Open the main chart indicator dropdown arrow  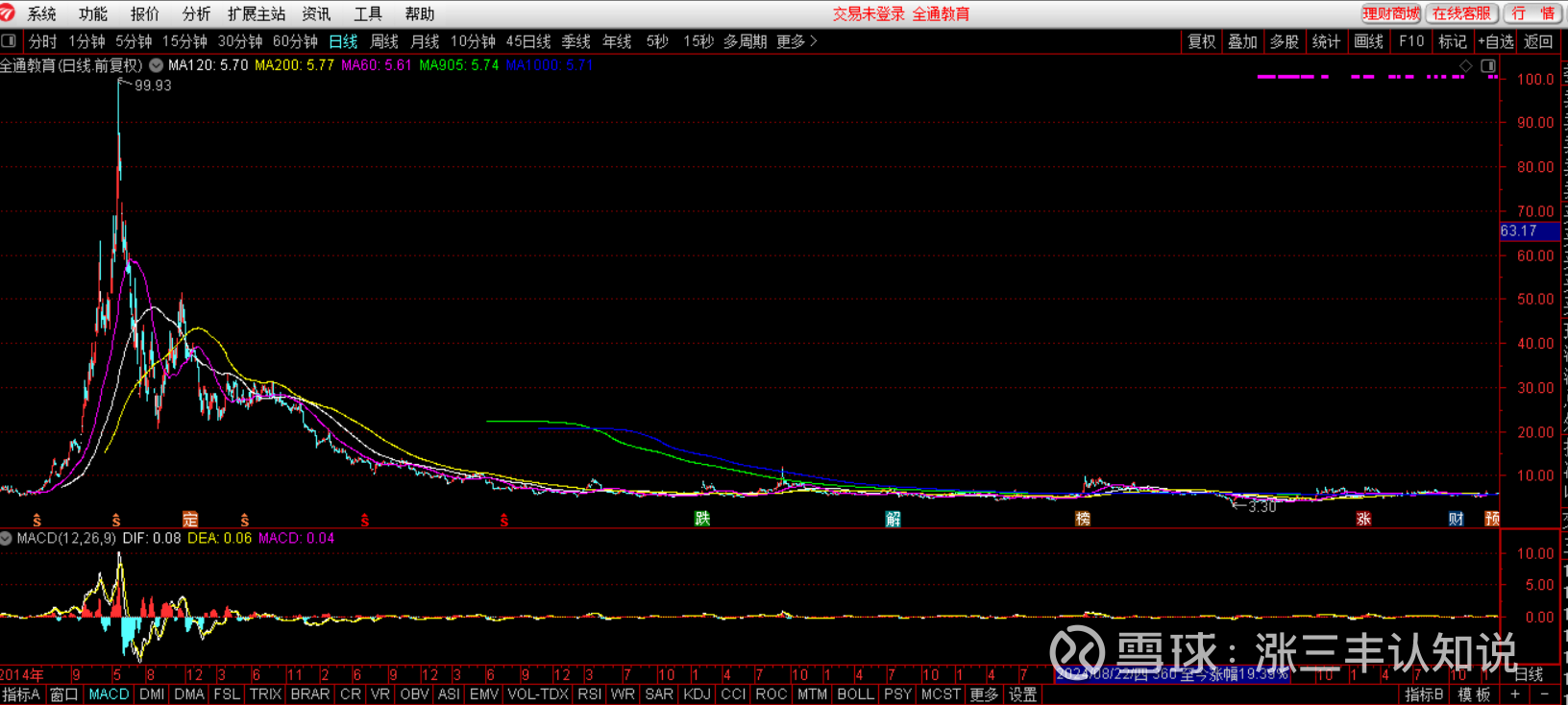(x=156, y=65)
